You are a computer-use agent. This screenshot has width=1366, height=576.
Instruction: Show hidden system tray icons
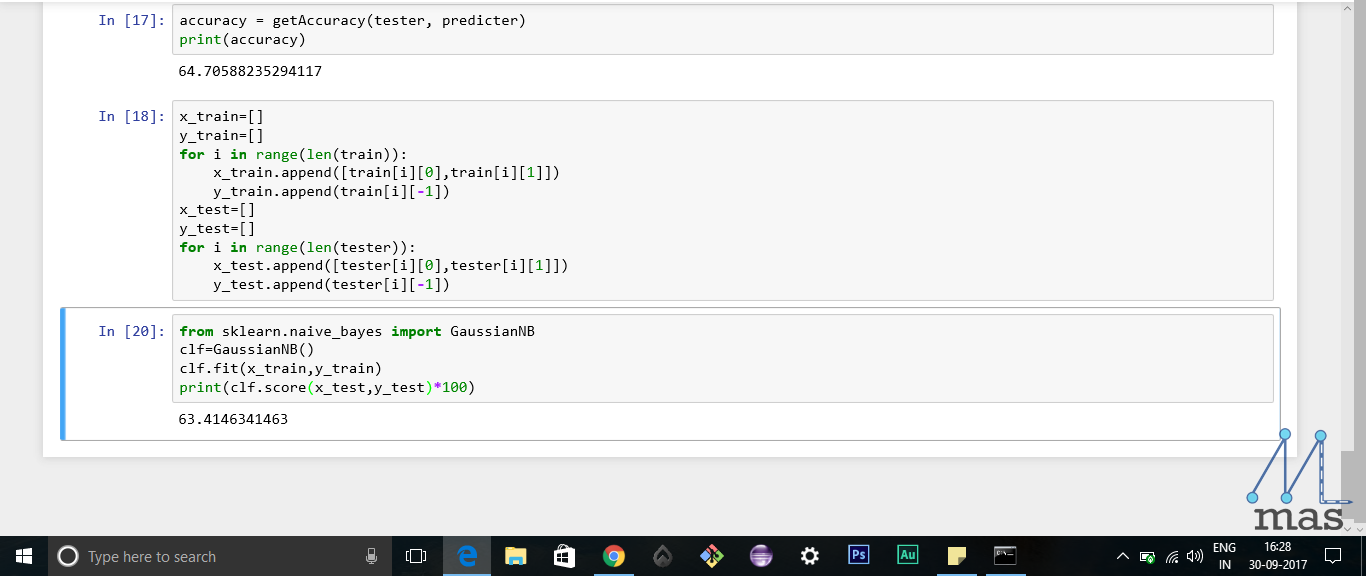tap(1122, 556)
